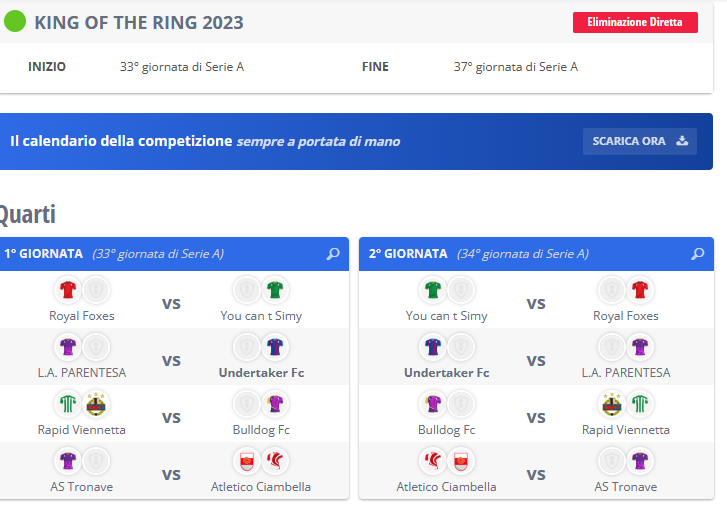Click the download icon beside Scarica Ora
727x513 pixels.
pos(682,141)
